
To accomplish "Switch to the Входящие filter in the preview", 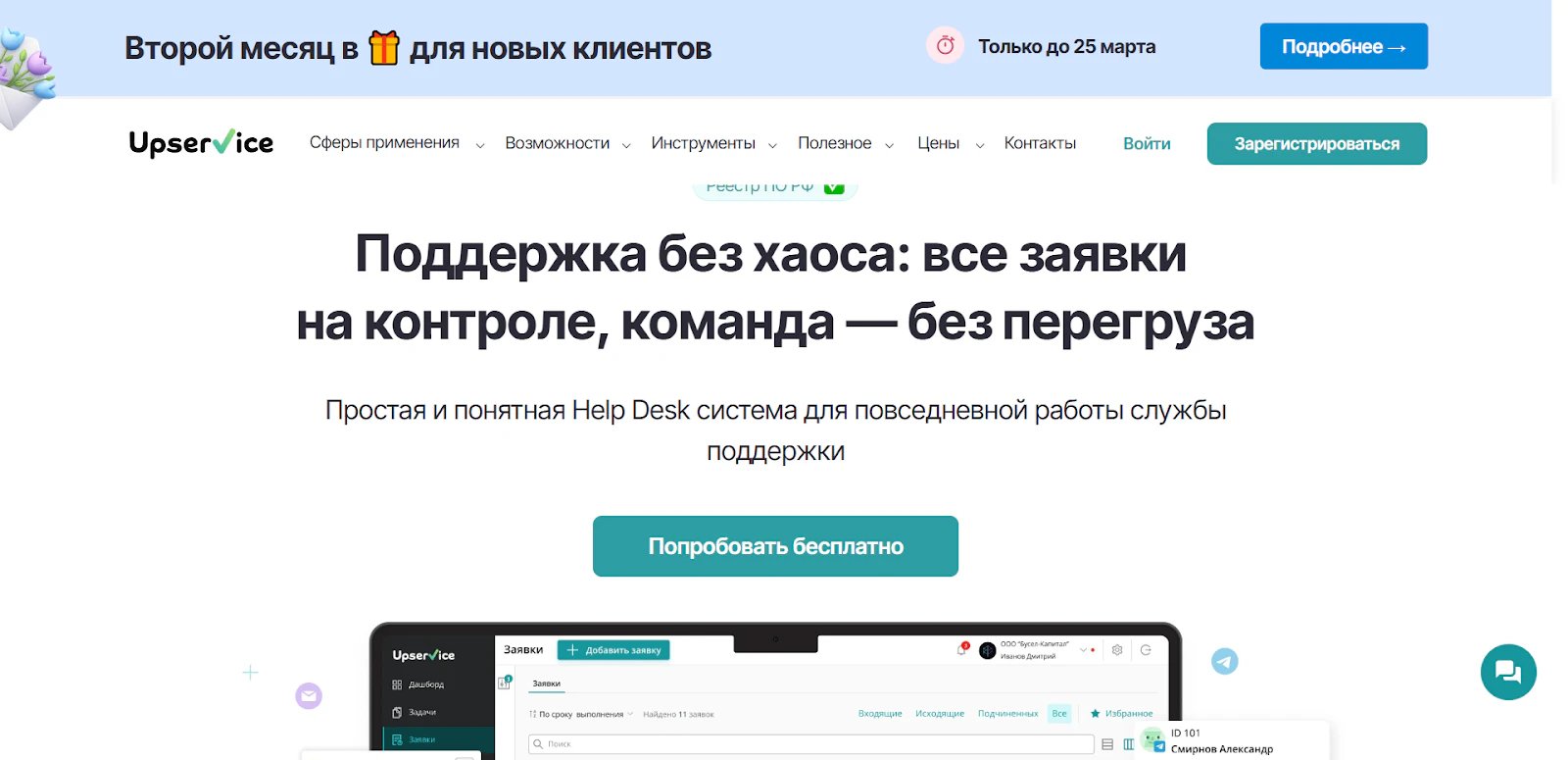I will click(880, 714).
